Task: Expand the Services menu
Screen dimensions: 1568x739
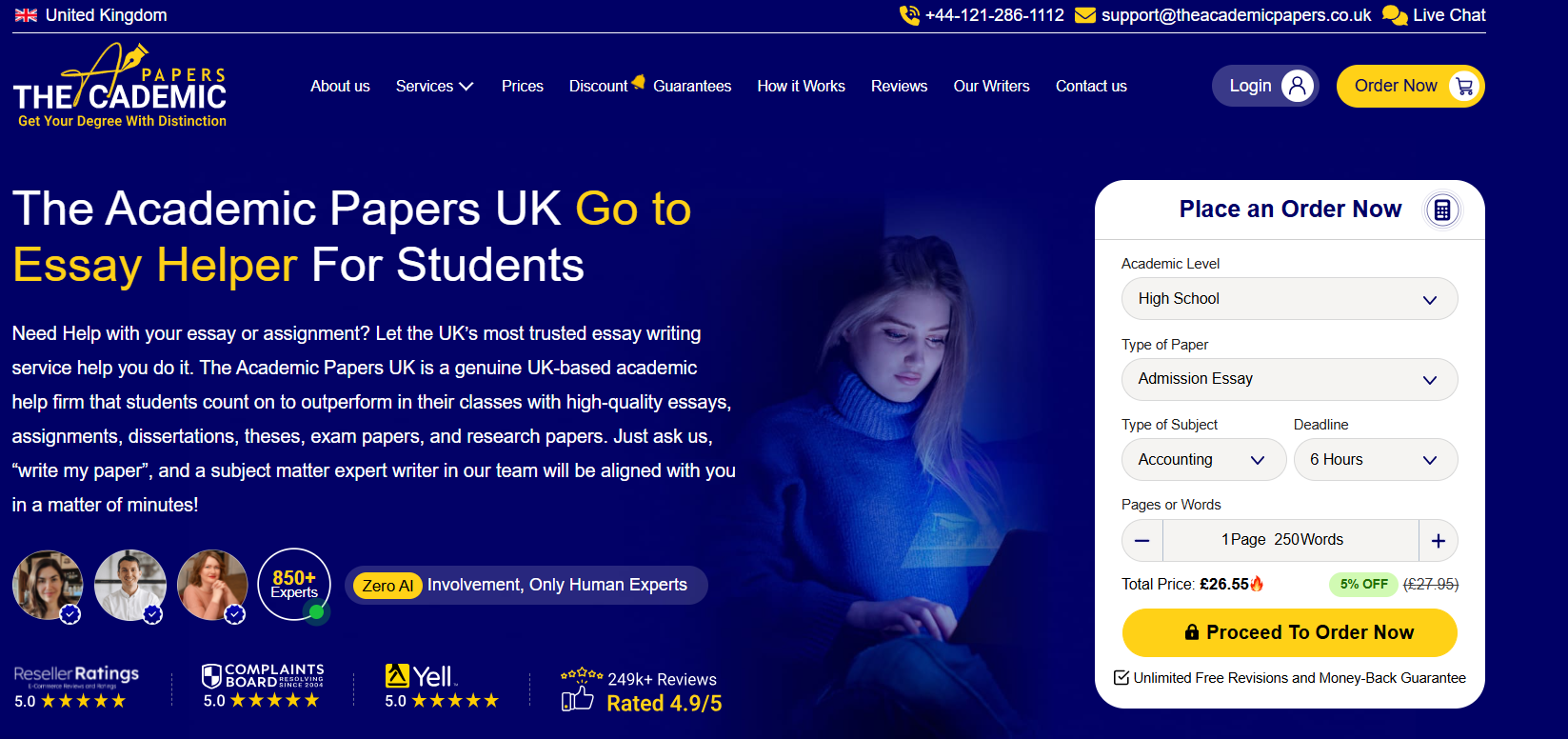Action: (x=434, y=86)
